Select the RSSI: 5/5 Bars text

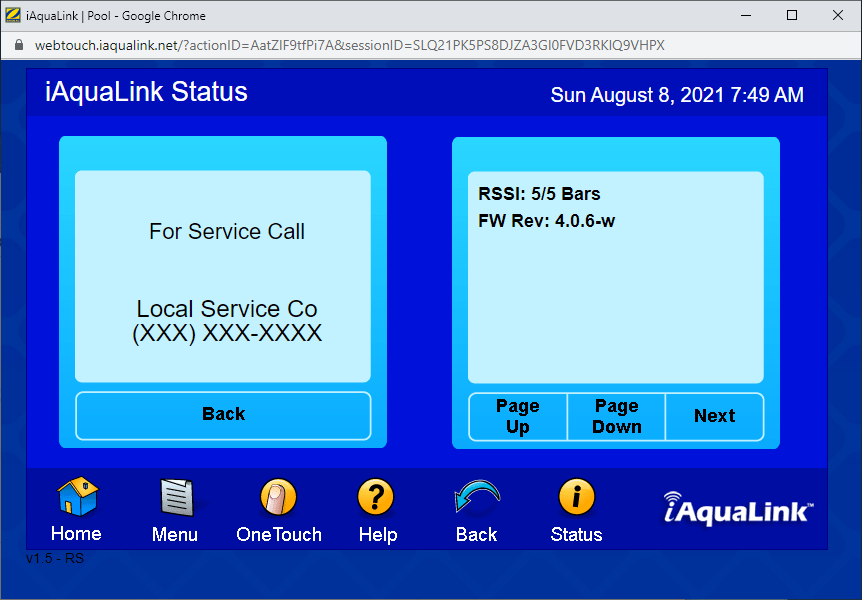pos(539,194)
